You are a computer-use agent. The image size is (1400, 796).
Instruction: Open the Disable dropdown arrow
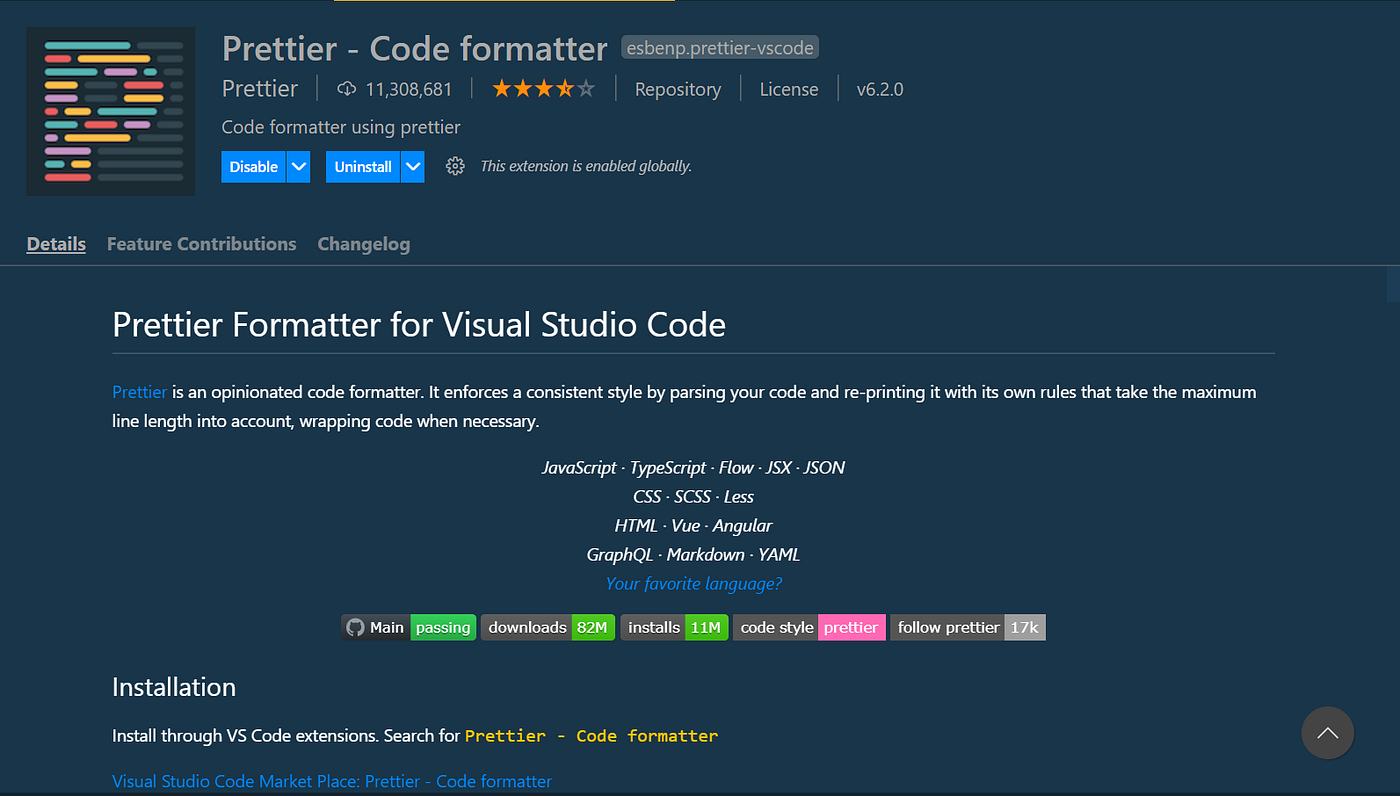click(x=299, y=167)
